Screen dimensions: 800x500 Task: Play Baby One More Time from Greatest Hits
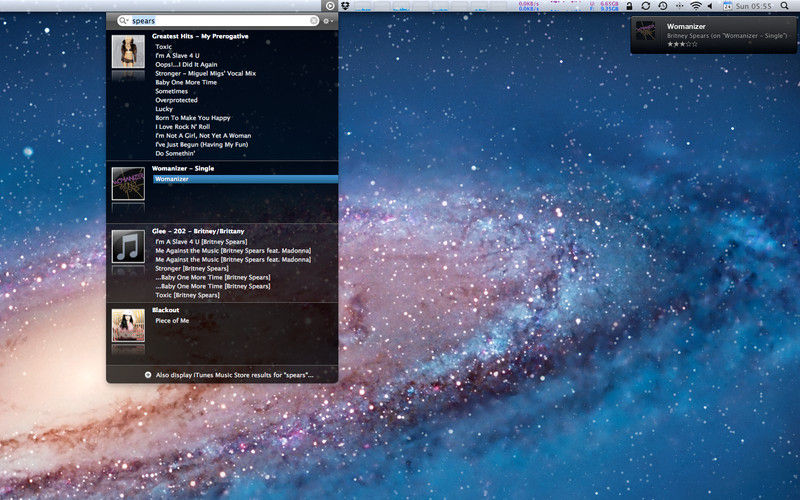pyautogui.click(x=186, y=82)
